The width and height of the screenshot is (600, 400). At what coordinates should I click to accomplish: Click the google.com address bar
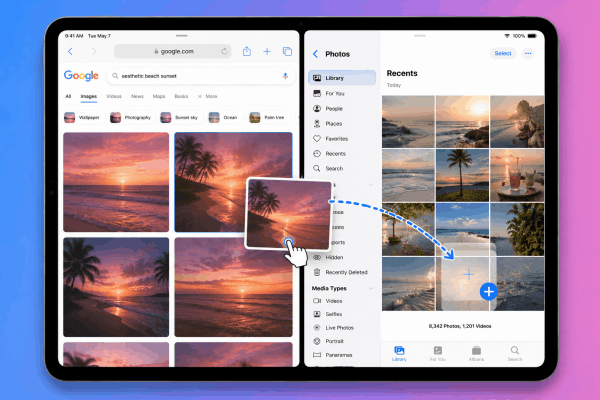coord(173,51)
